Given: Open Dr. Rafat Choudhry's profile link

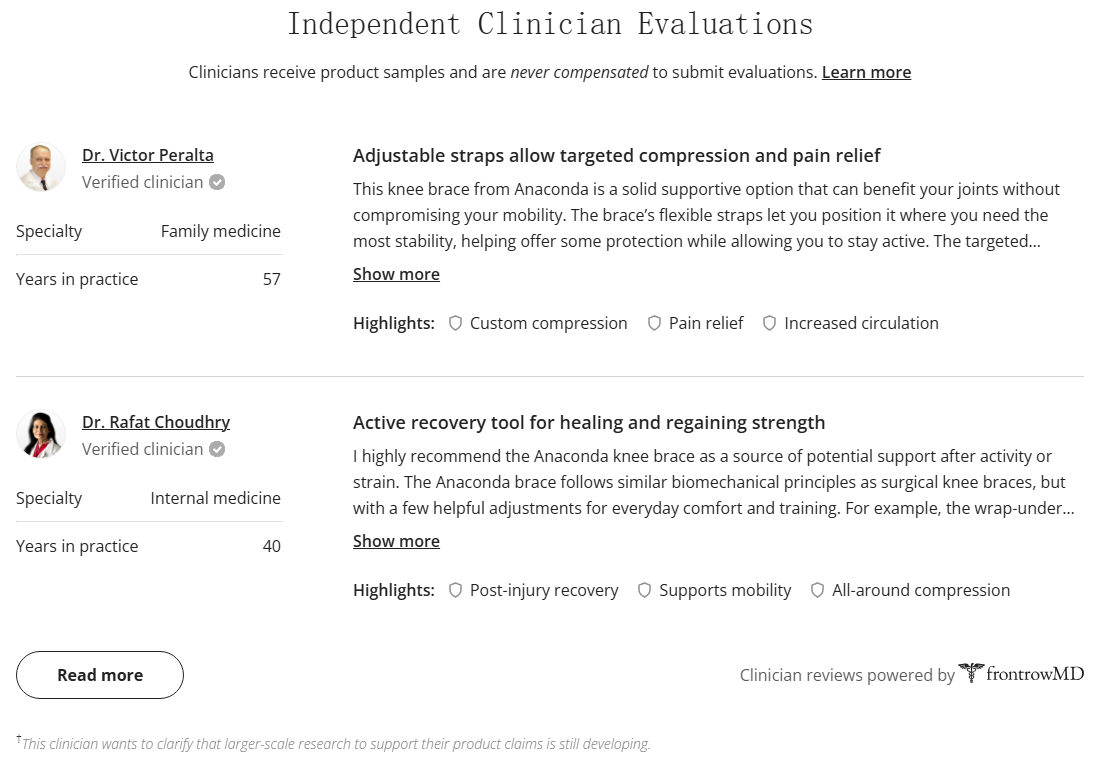Looking at the screenshot, I should pos(156,422).
